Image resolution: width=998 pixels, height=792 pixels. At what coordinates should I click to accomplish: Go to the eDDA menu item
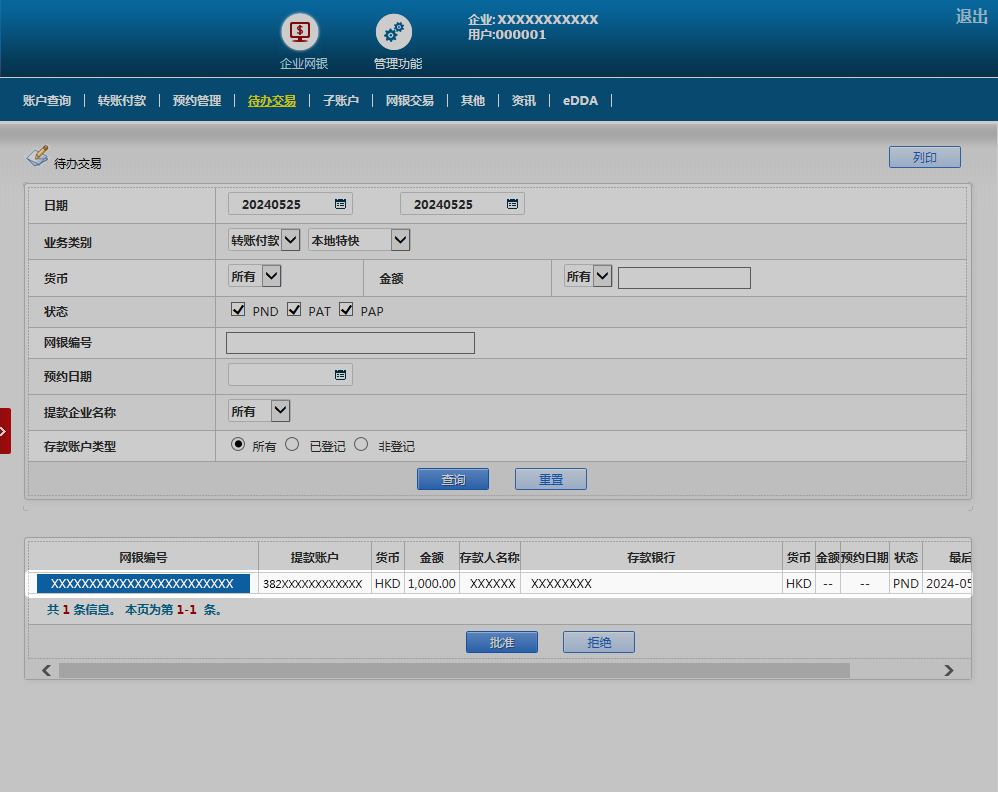tap(580, 101)
